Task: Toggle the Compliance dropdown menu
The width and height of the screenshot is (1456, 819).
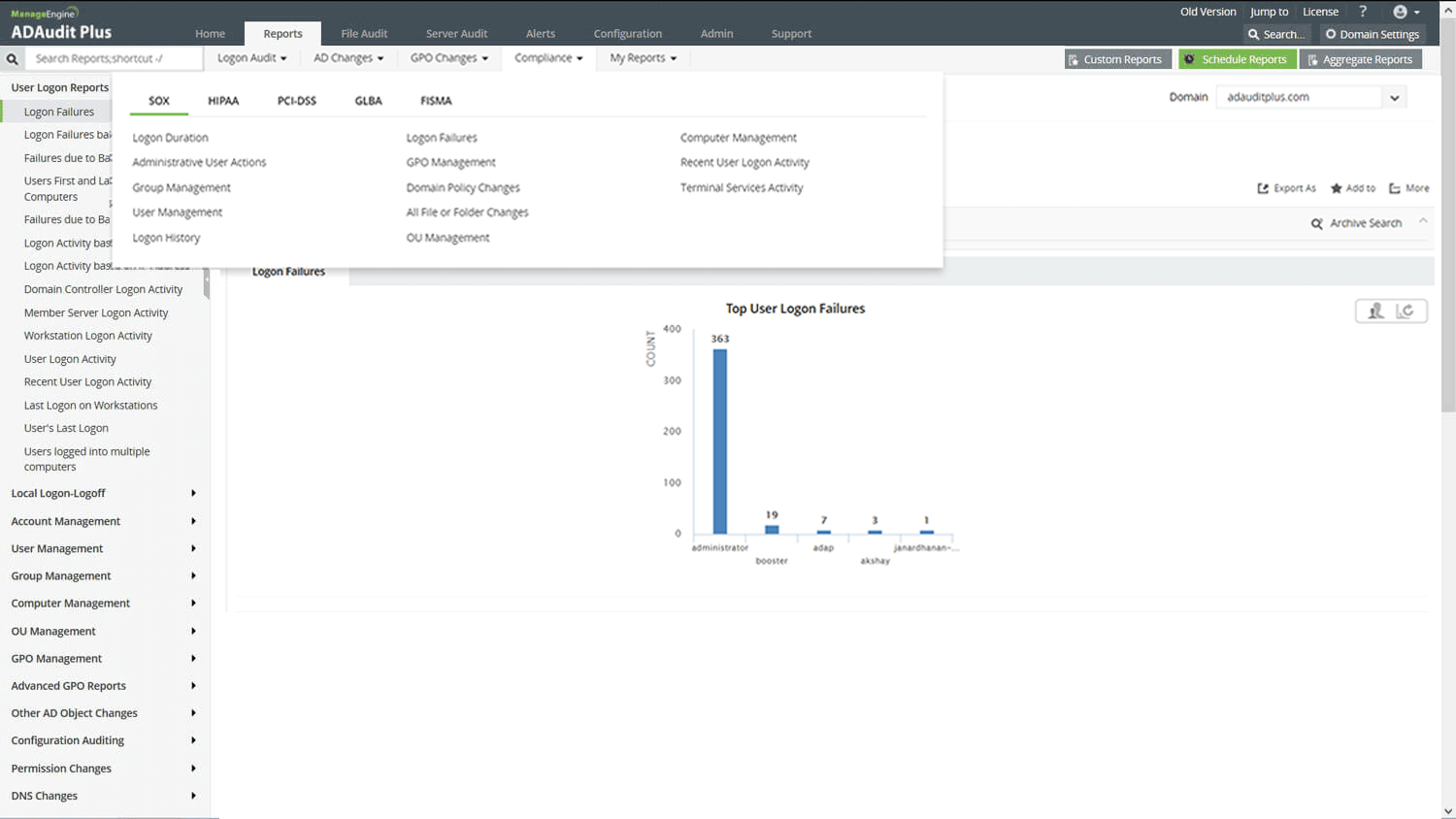Action: 548,58
